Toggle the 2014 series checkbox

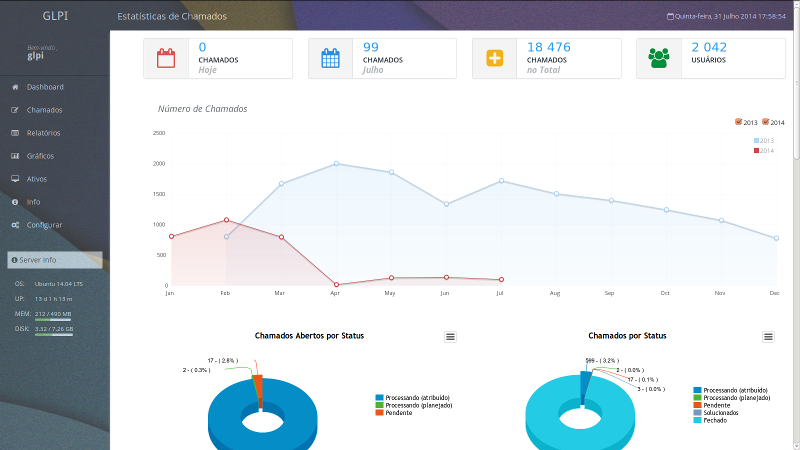766,122
